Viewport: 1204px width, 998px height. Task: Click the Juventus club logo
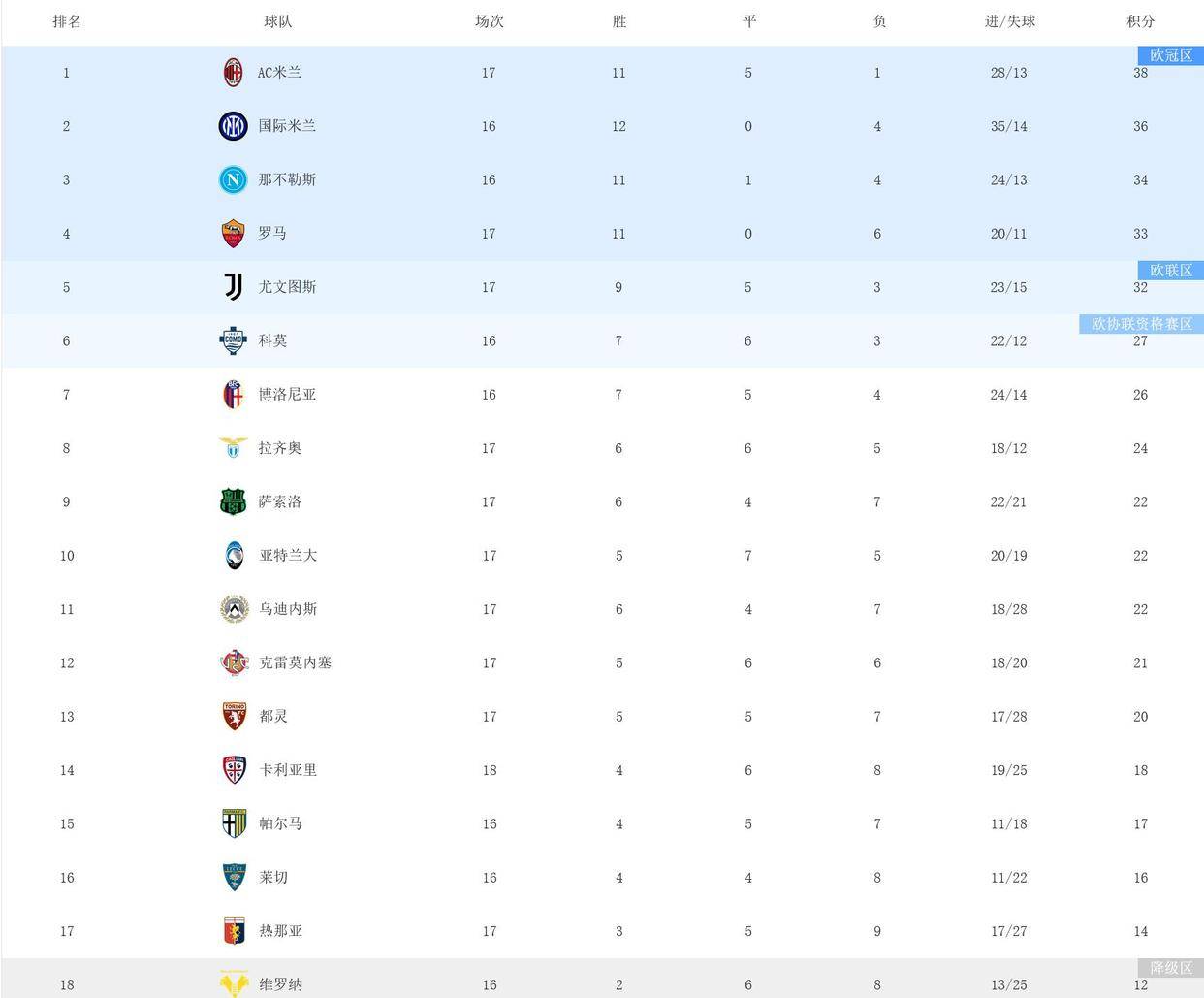coord(233,287)
